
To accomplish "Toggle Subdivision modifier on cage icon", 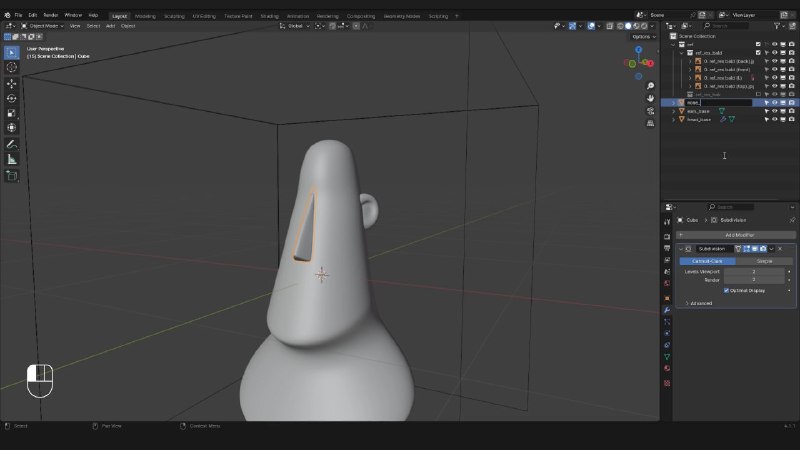I will [x=738, y=248].
